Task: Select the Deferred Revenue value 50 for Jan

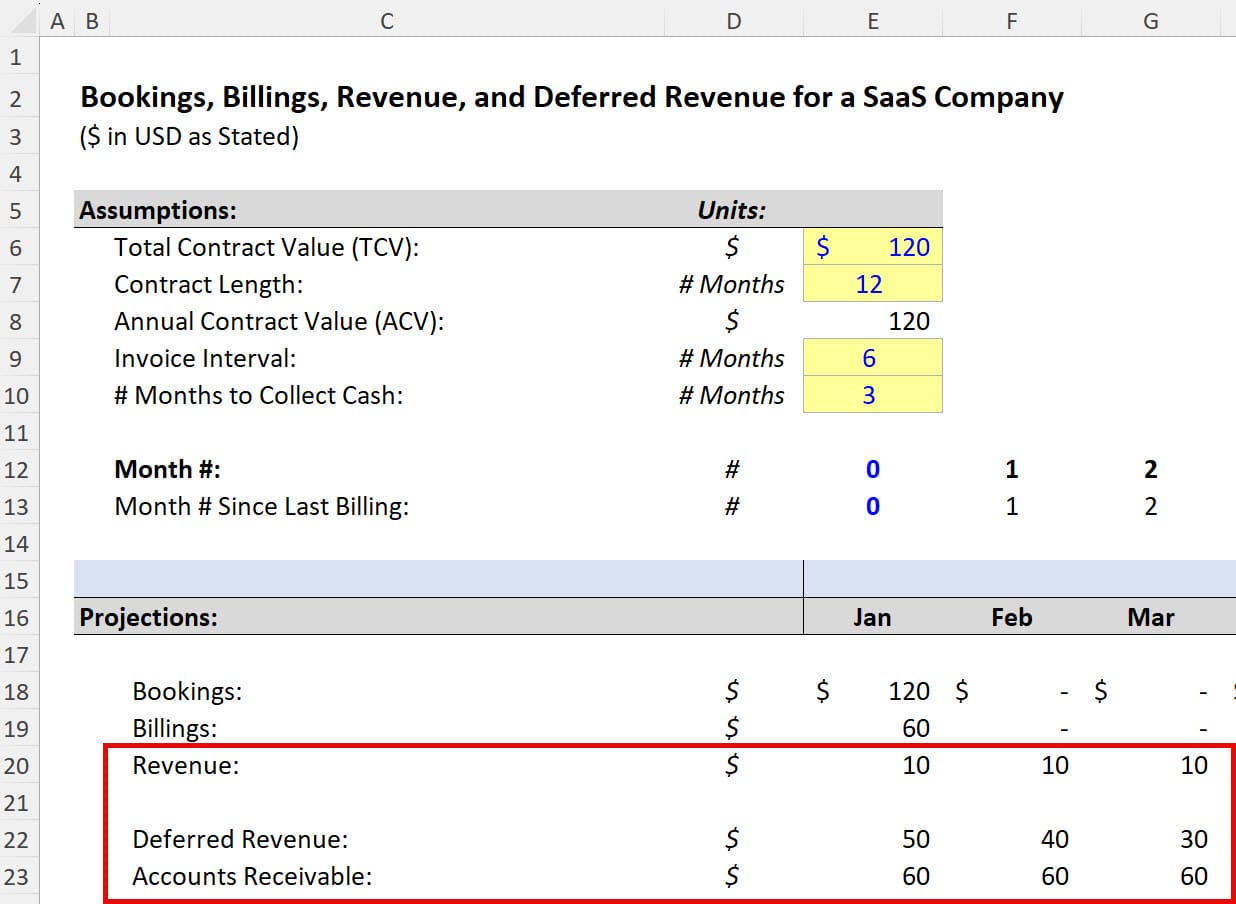Action: pos(872,838)
